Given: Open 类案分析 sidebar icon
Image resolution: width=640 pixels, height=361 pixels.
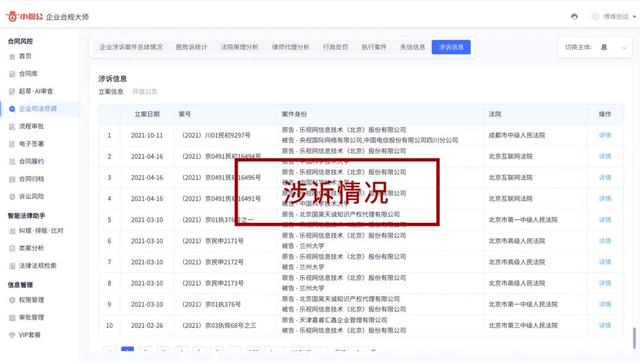Looking at the screenshot, I should (12, 248).
